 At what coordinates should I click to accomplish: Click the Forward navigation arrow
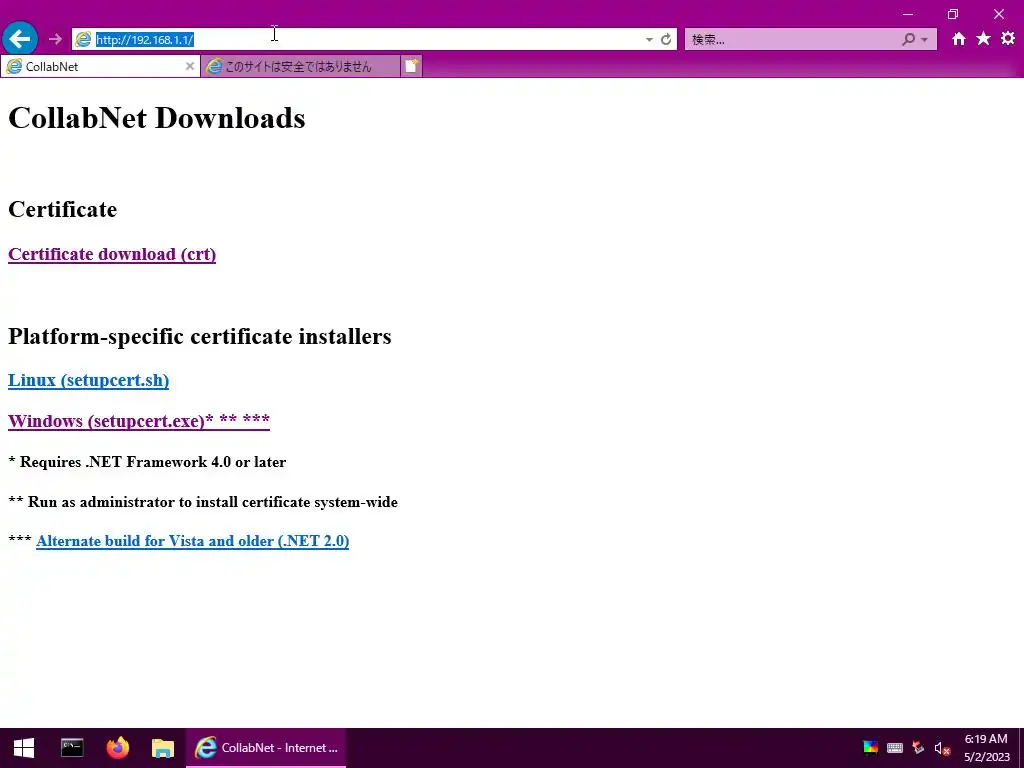pyautogui.click(x=55, y=39)
